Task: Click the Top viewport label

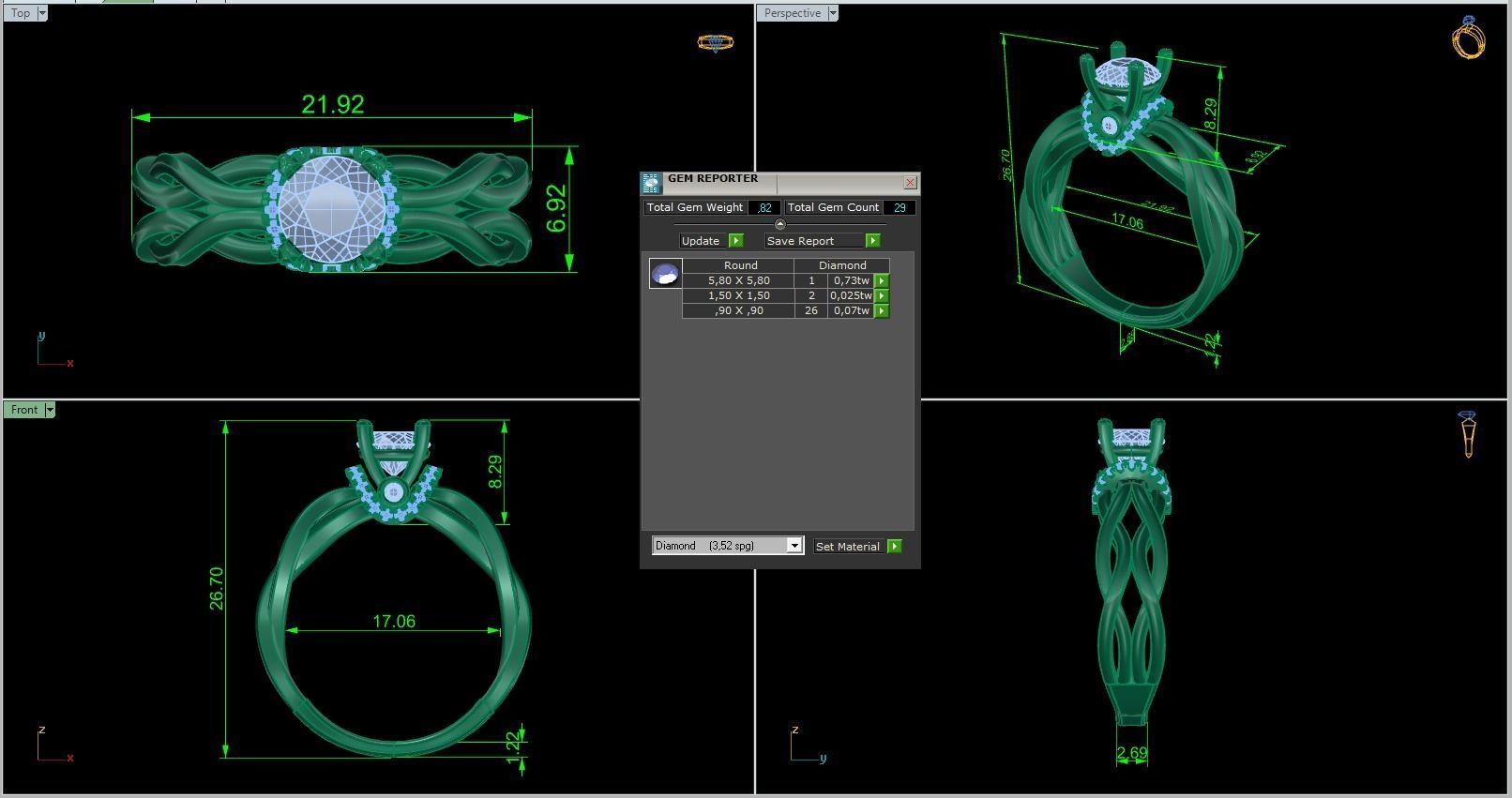Action: click(21, 13)
